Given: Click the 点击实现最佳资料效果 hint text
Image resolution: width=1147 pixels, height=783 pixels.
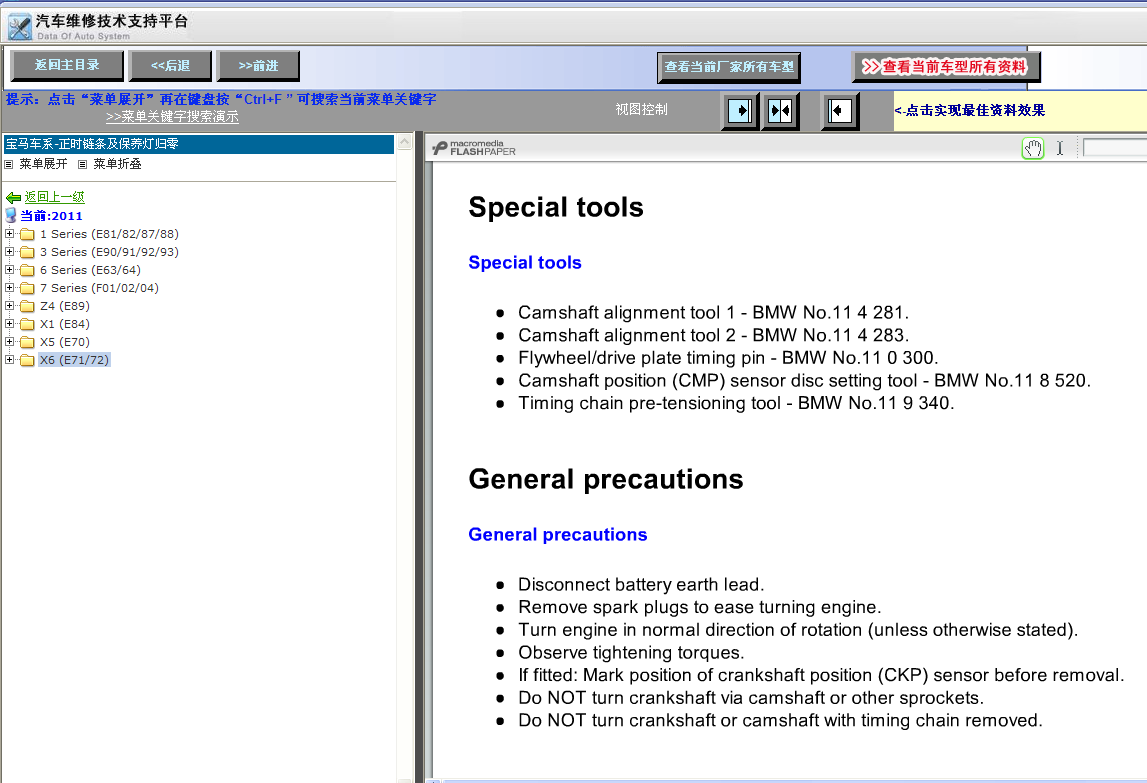Looking at the screenshot, I should click(x=969, y=110).
